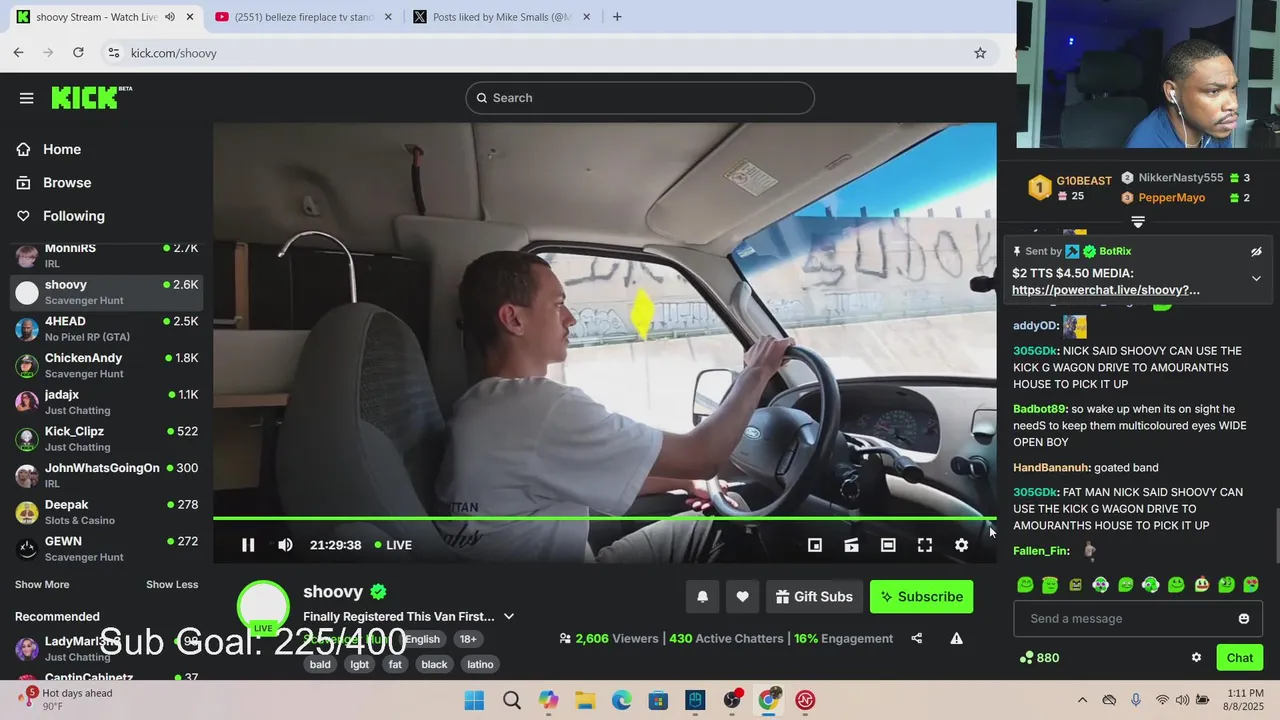The height and width of the screenshot is (720, 1280).
Task: Collapse the gift leaderboard panel
Action: tap(1138, 222)
